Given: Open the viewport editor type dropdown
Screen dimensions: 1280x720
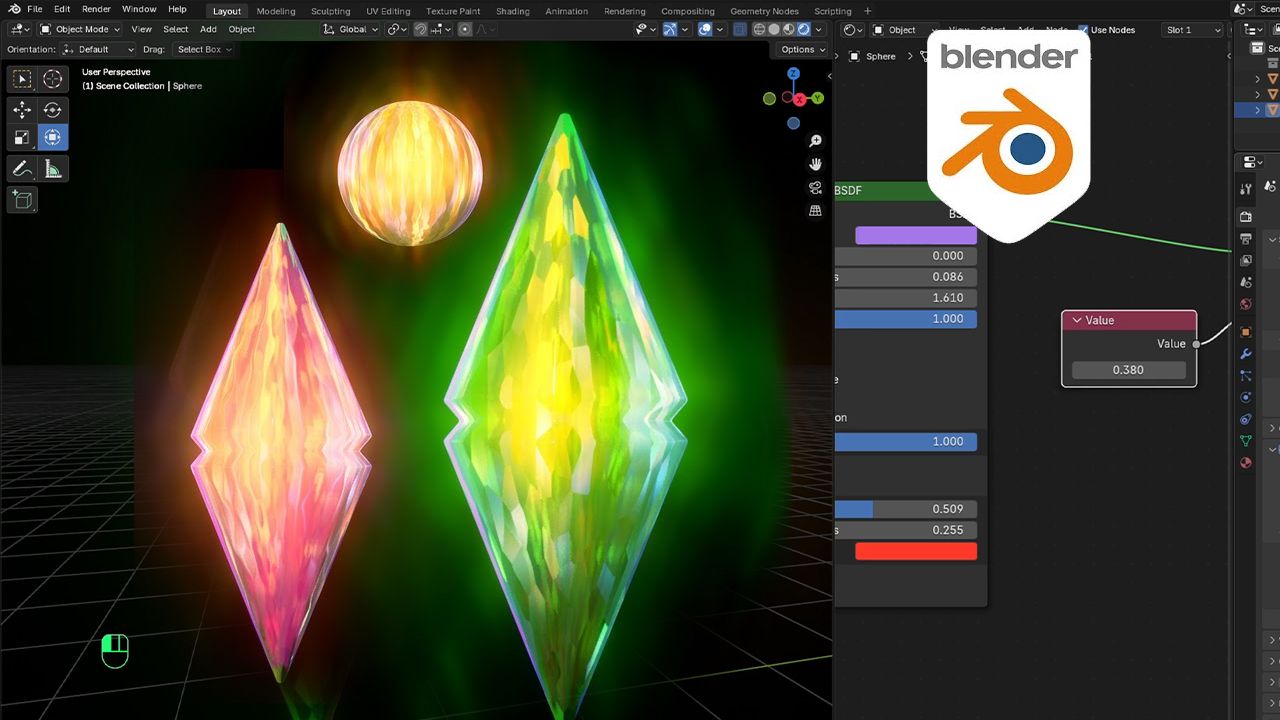Looking at the screenshot, I should pos(19,29).
